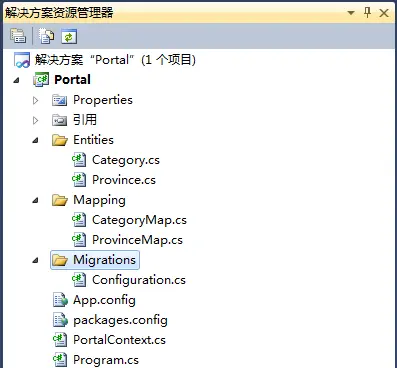Viewport: 397px width, 368px height.
Task: Select the Properties tree label
Action: [x=103, y=100]
